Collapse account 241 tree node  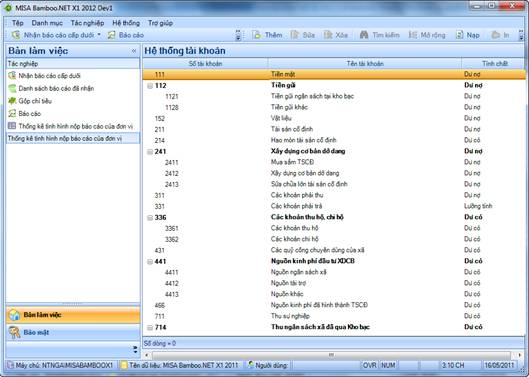[x=150, y=152]
